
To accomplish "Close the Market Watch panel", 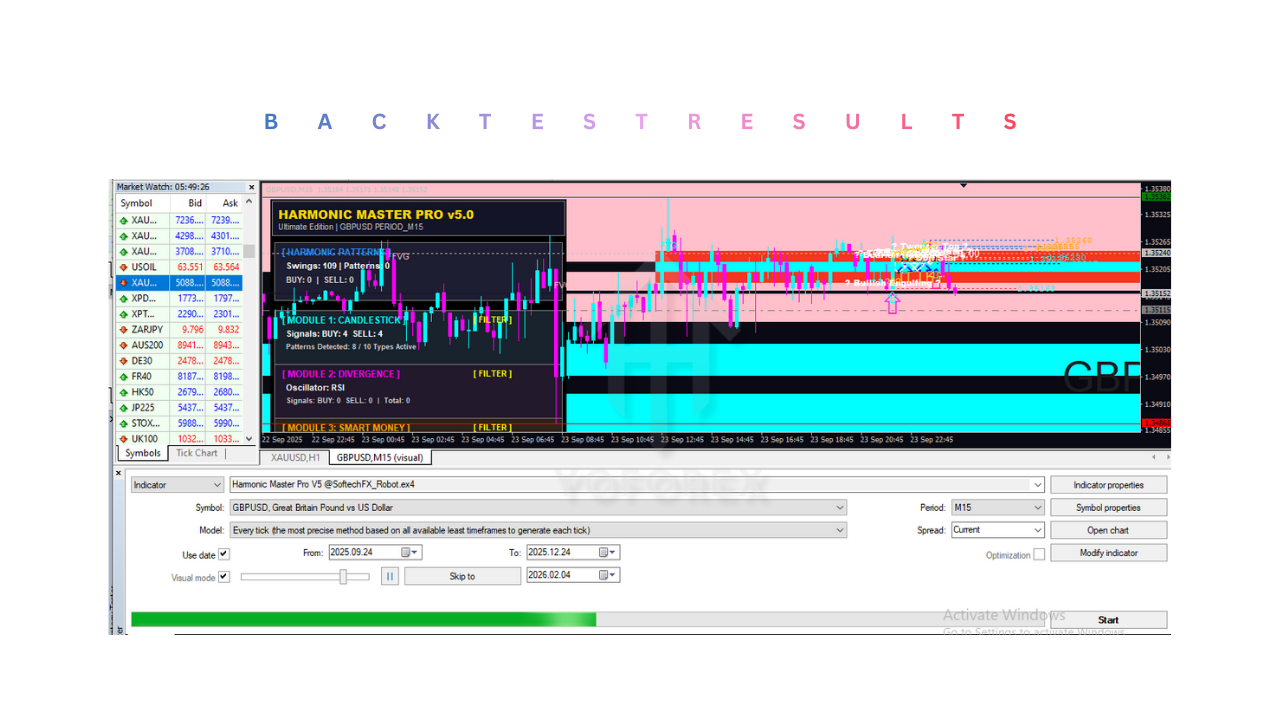I will tap(251, 186).
